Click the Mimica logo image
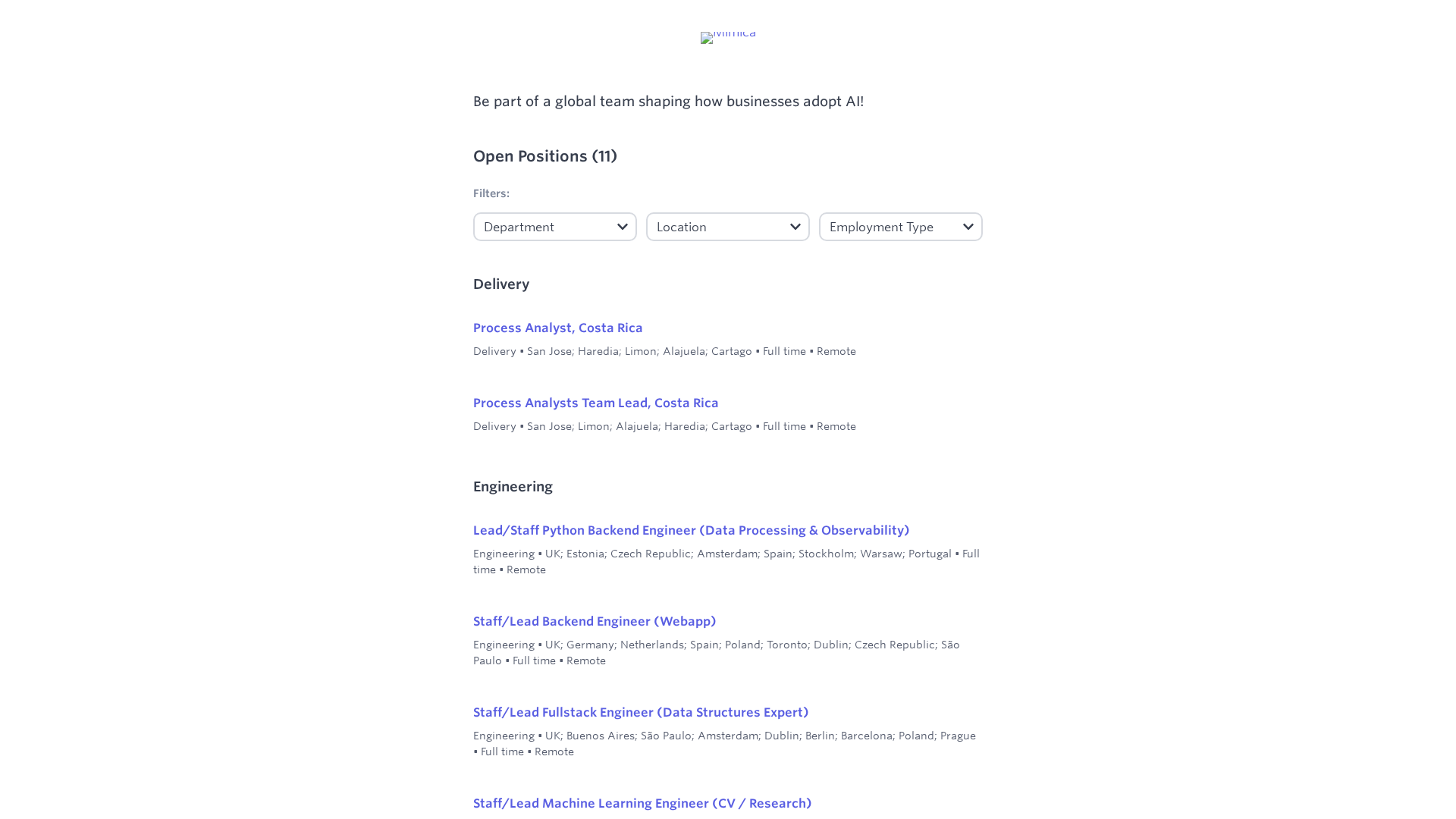Screen dimensions: 1456x819 click(728, 36)
